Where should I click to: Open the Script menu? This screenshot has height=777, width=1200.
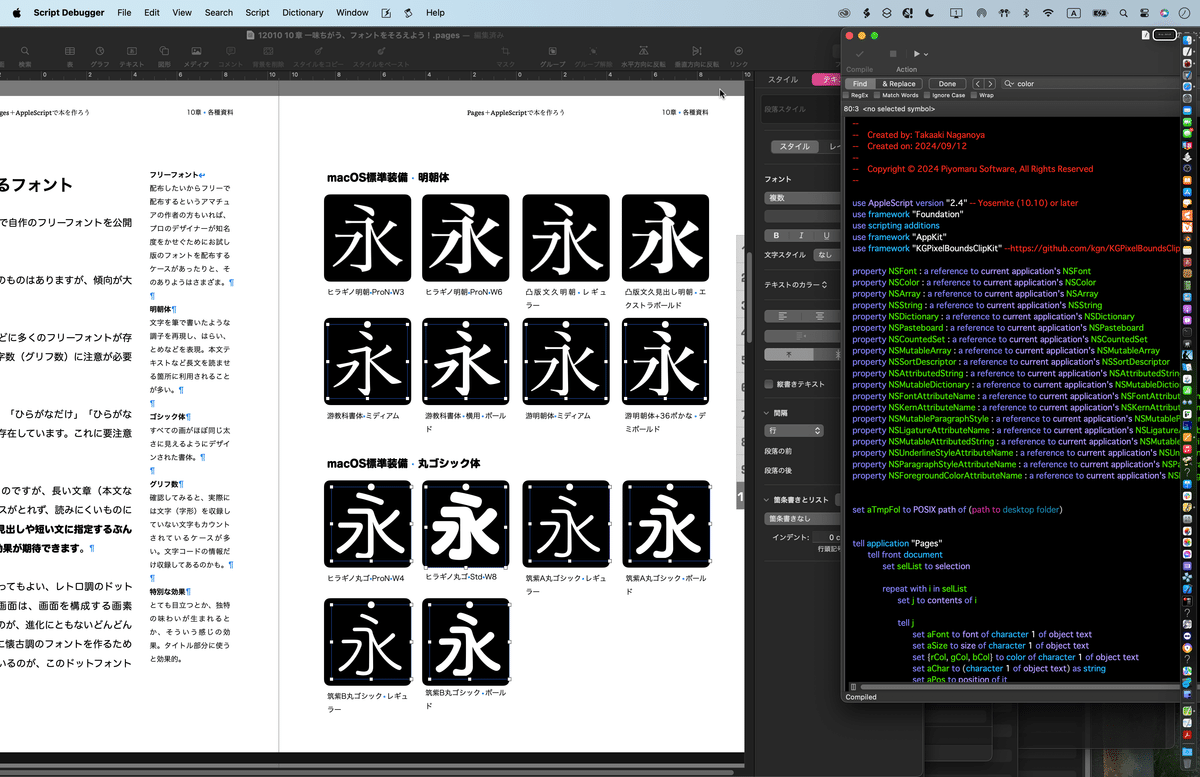coord(257,13)
